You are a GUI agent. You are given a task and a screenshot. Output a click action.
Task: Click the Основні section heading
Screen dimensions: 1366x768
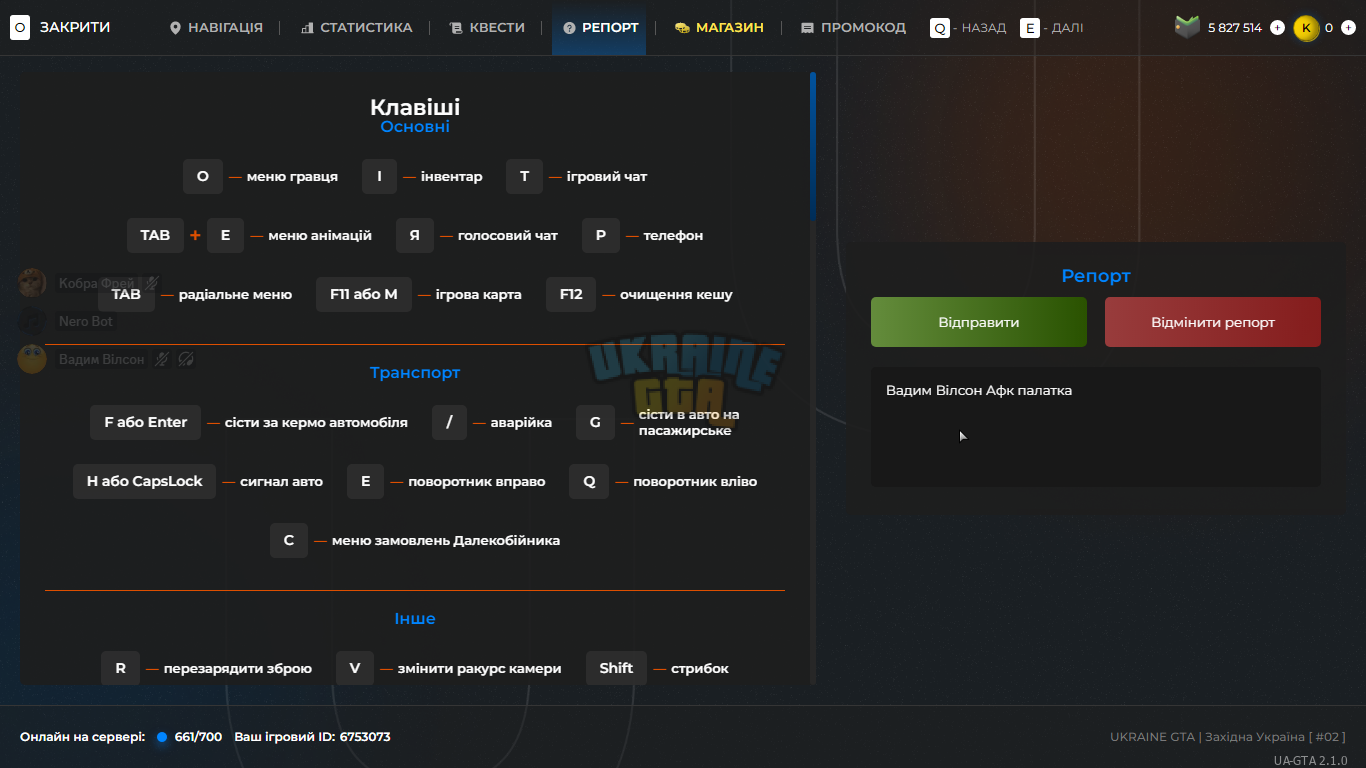(415, 127)
